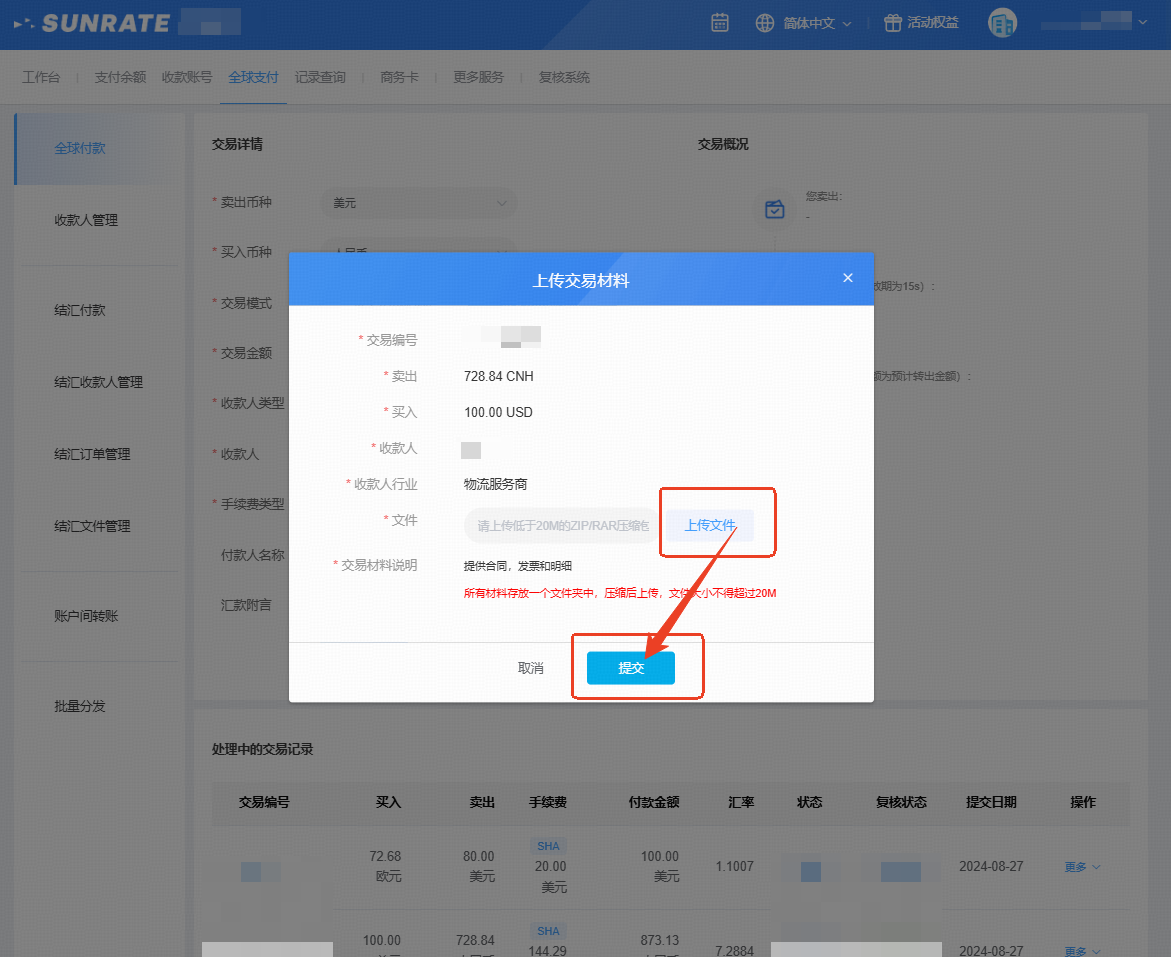Open the account name dropdown arrow

[x=1142, y=22]
